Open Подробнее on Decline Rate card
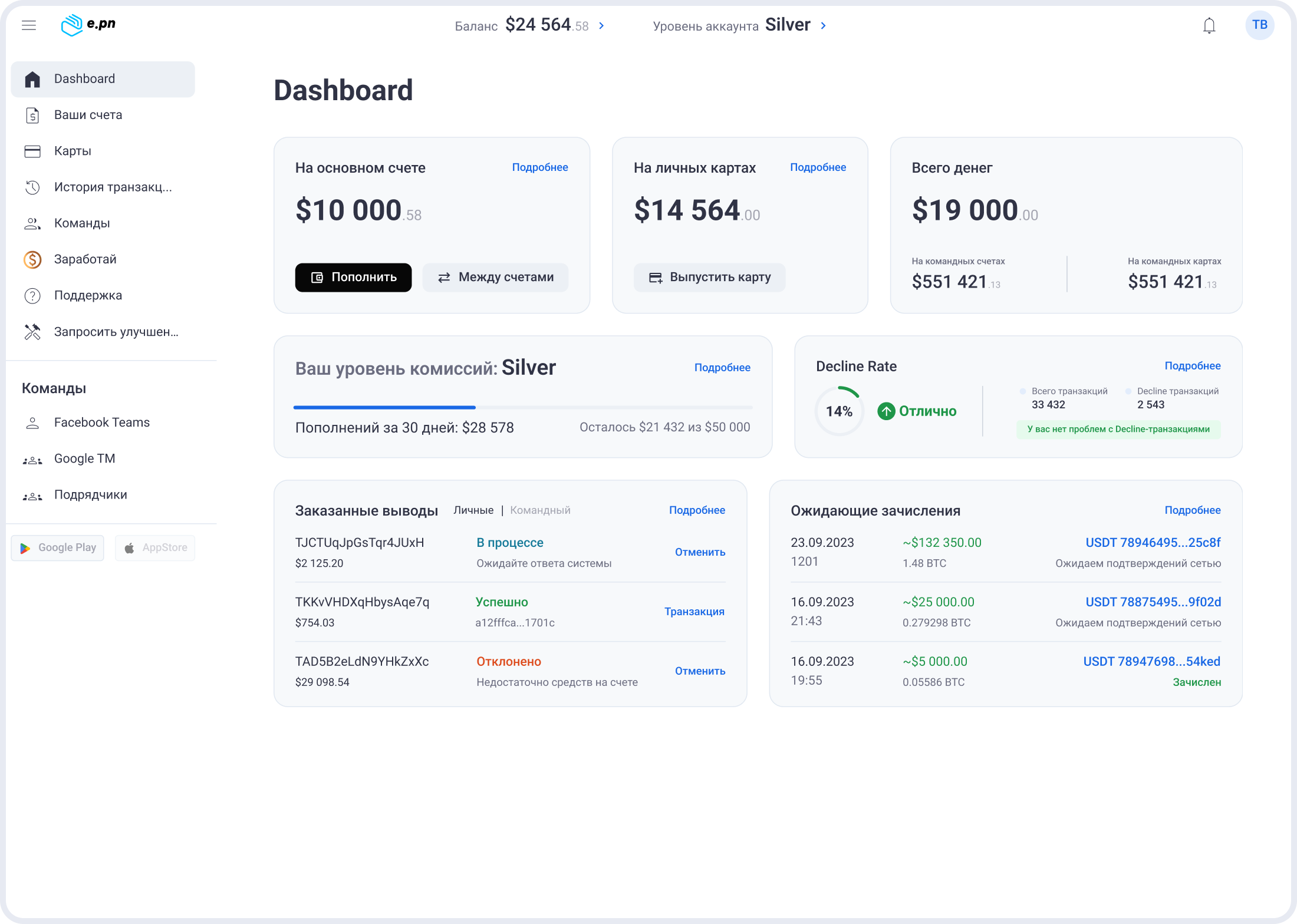This screenshot has width=1297, height=924. tap(1193, 366)
